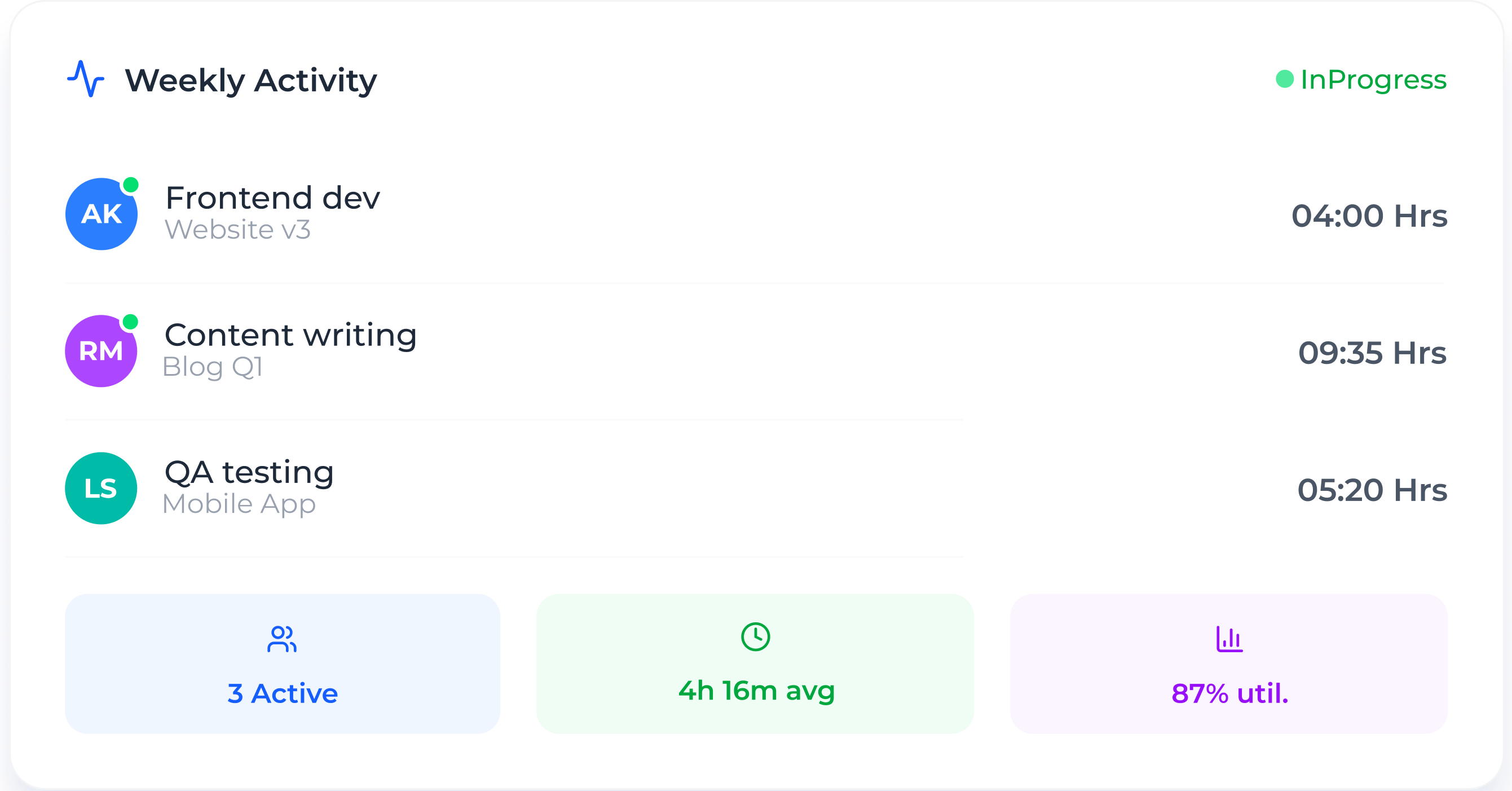Click the 4h 16m avg card
Image resolution: width=1512 pixels, height=791 pixels.
(755, 663)
